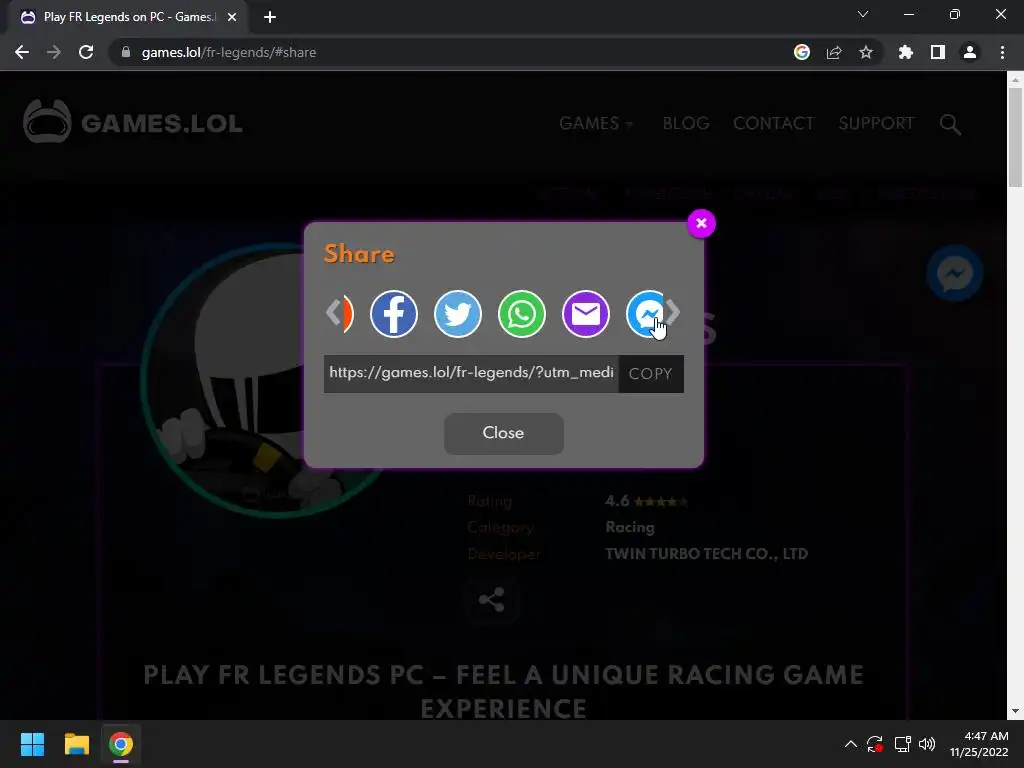
Task: Click the scrollbar down arrow
Action: 1015,711
